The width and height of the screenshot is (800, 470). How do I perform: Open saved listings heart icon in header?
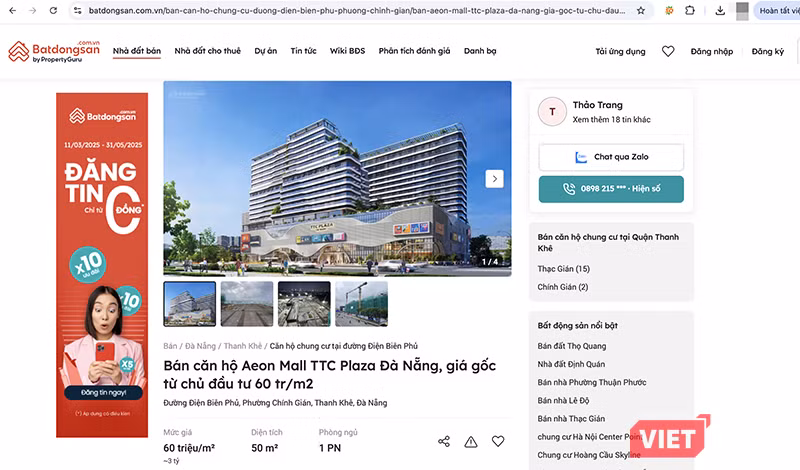click(668, 51)
